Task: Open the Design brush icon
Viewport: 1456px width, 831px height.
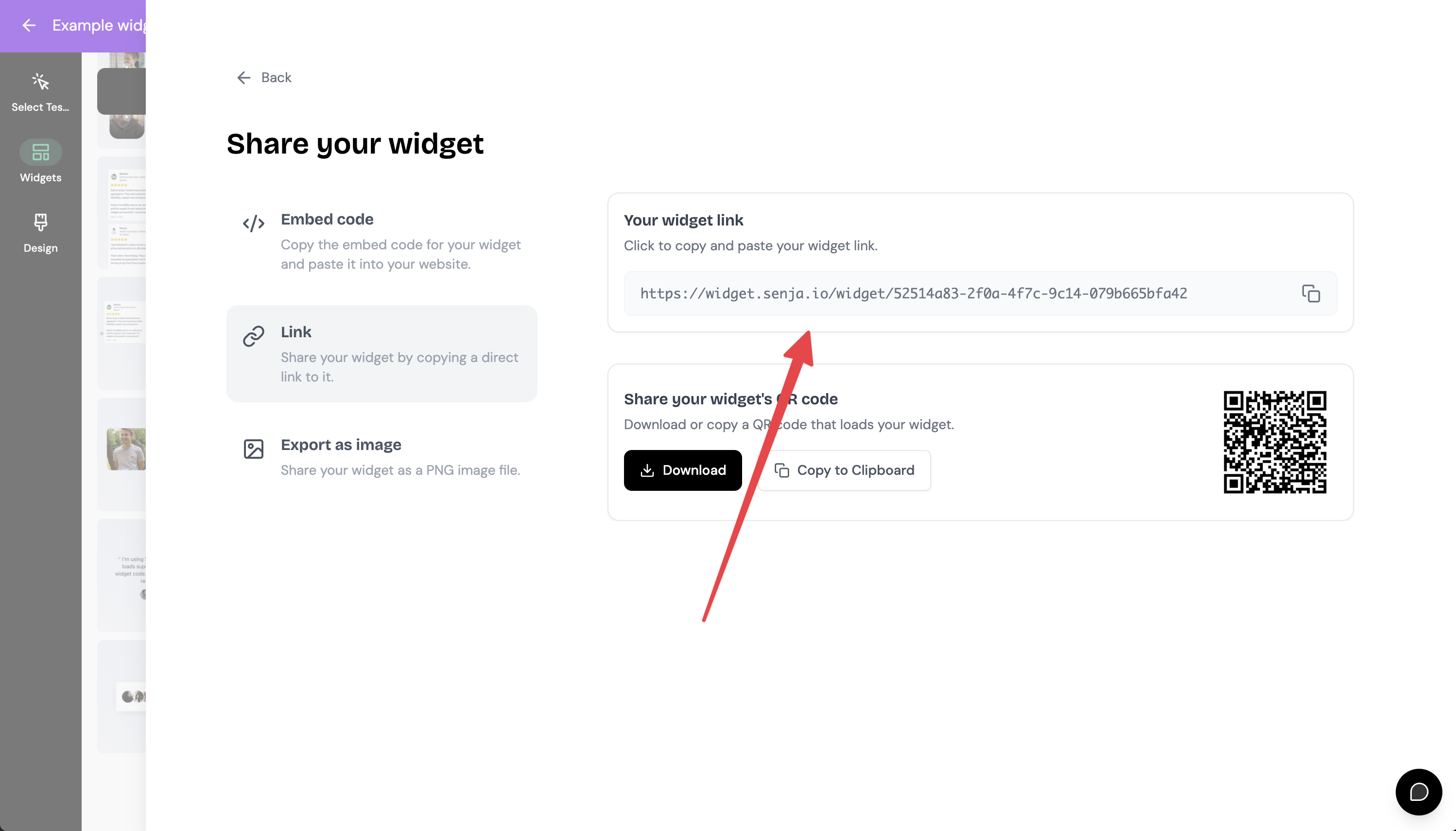Action: 40,222
